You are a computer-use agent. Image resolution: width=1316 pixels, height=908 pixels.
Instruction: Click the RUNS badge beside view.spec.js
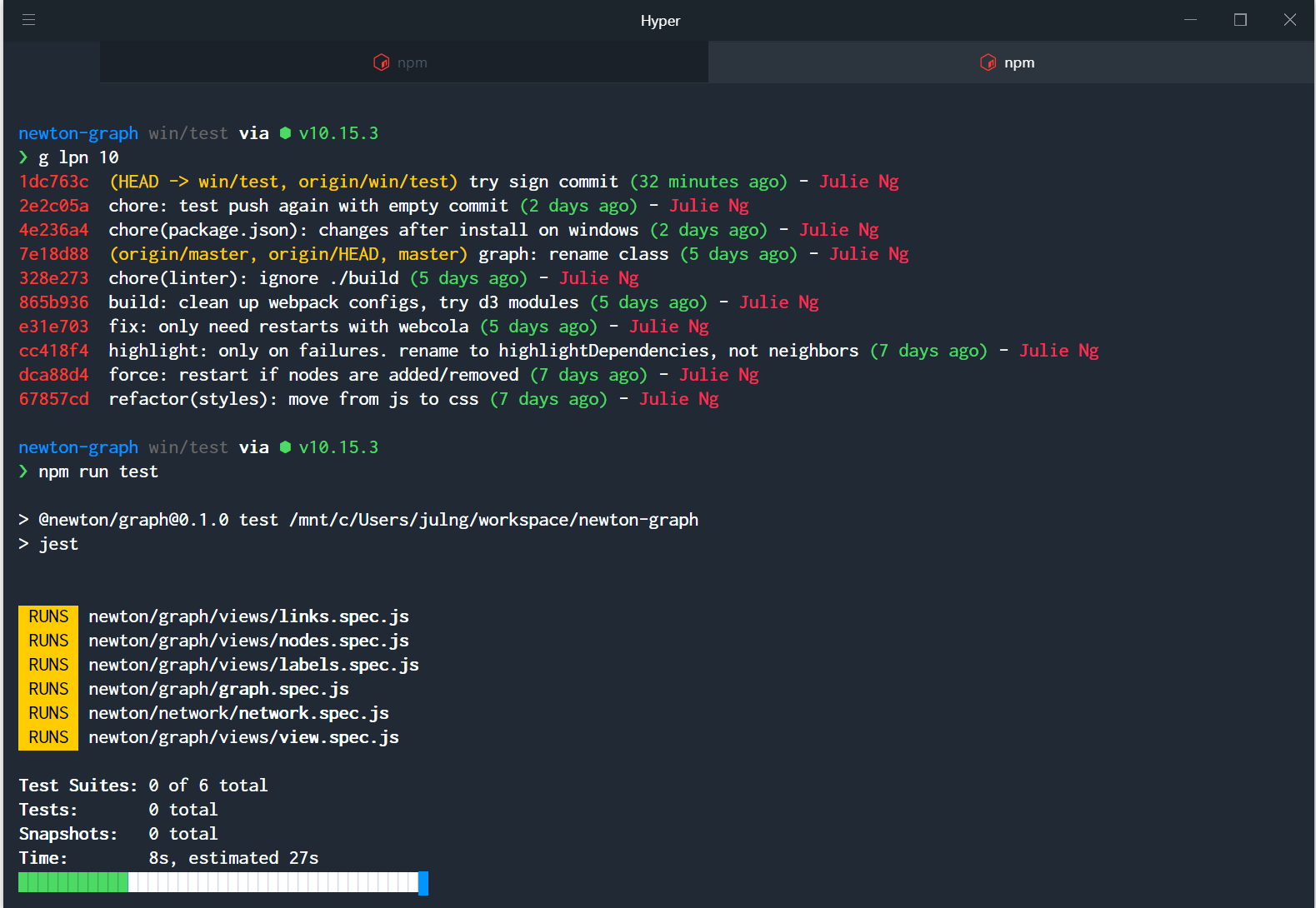coord(48,737)
